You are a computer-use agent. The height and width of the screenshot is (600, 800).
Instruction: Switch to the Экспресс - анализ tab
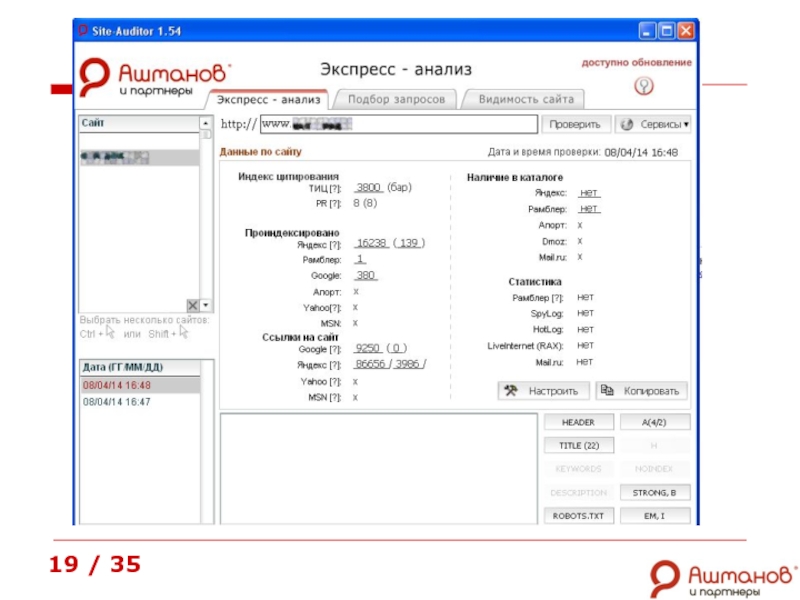click(268, 99)
